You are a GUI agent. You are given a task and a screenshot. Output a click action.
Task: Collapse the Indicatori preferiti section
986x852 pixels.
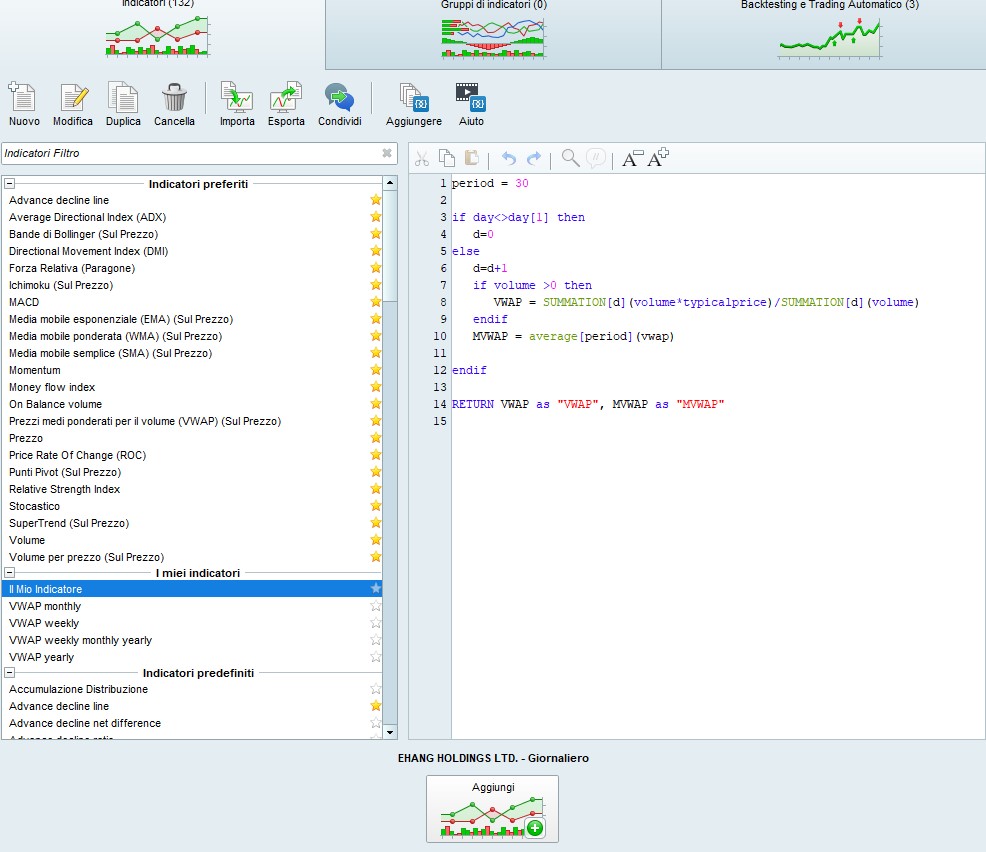pyautogui.click(x=10, y=184)
